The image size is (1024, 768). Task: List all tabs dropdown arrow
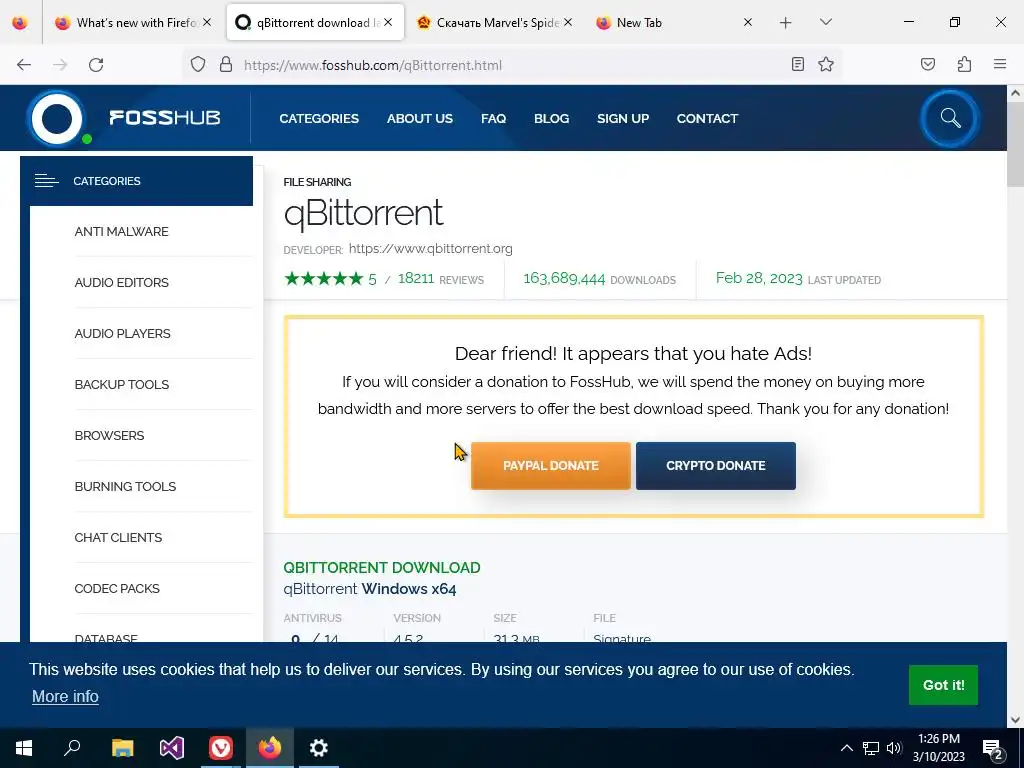[x=825, y=23]
